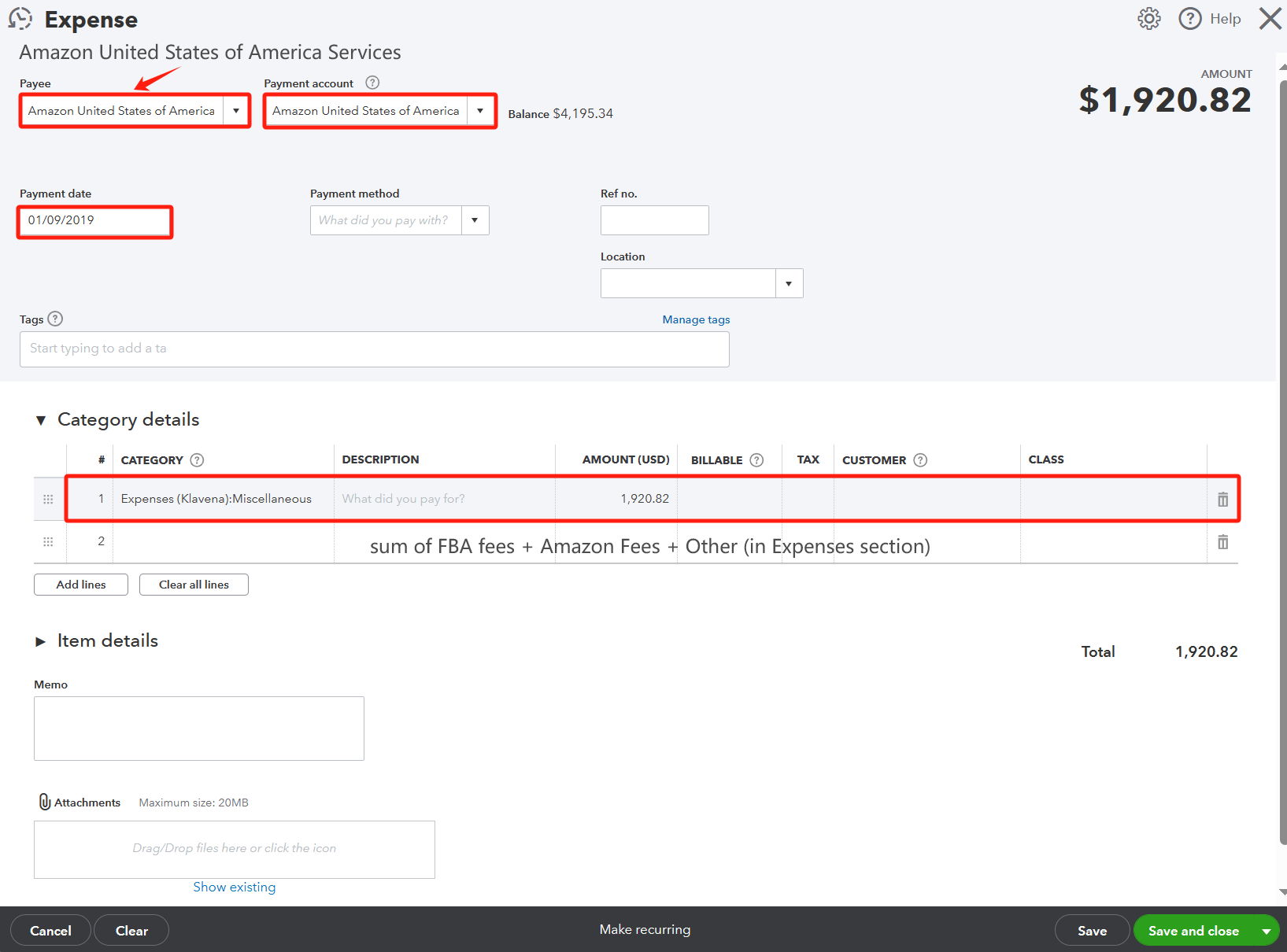Click the Location input field
Image resolution: width=1287 pixels, height=952 pixels.
pos(689,283)
